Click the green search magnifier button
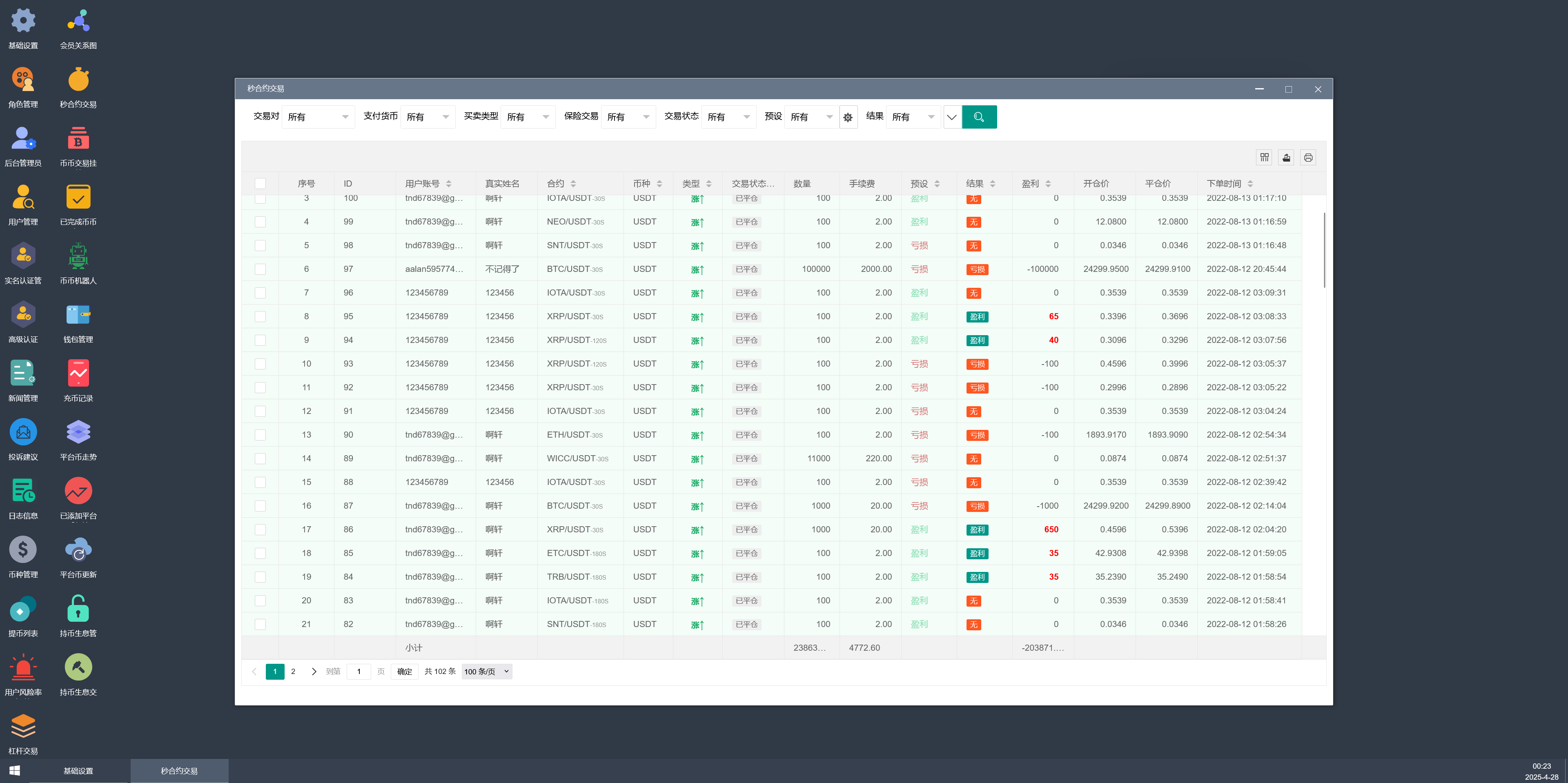Viewport: 1568px width, 783px height. click(979, 117)
